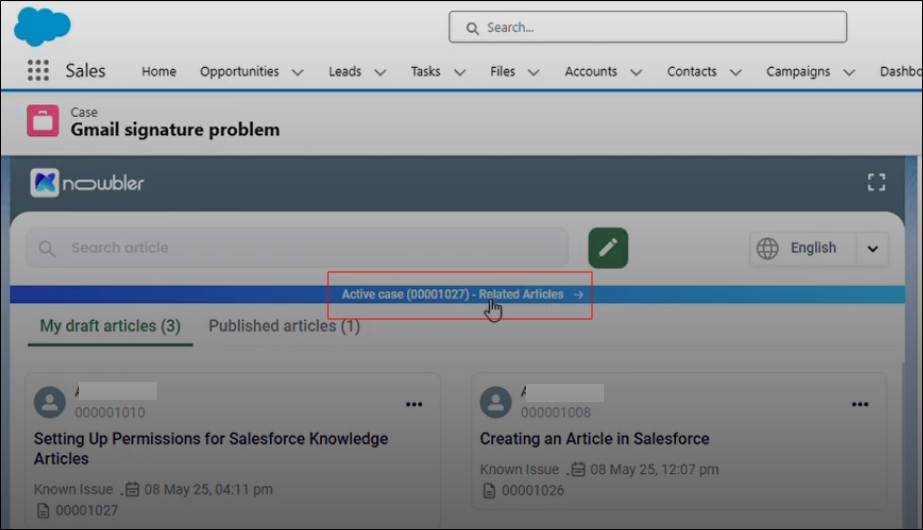Click Known Issue label on Creating an Article card

coord(519,469)
